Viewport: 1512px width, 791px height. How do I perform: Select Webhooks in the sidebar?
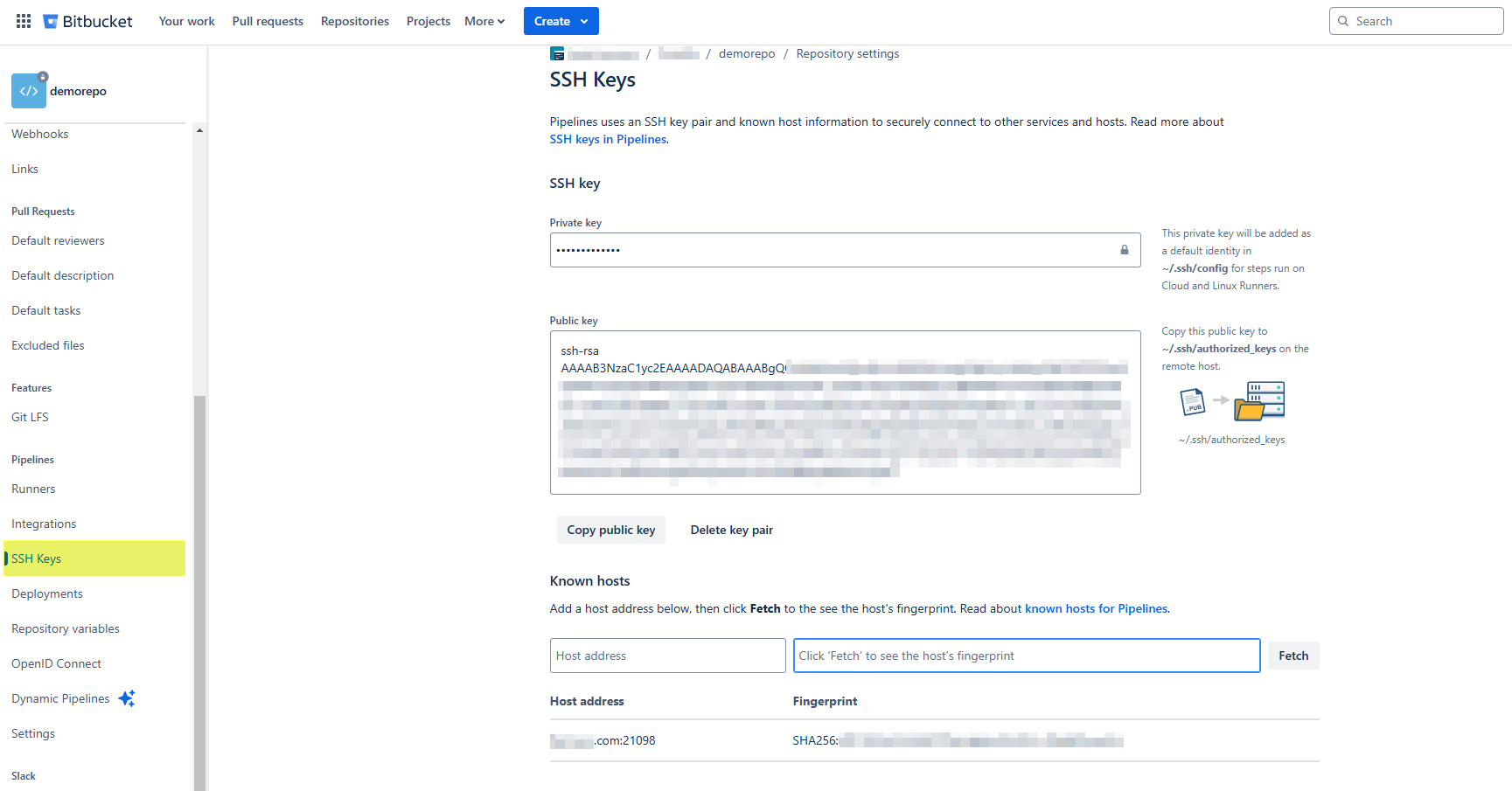pos(94,134)
